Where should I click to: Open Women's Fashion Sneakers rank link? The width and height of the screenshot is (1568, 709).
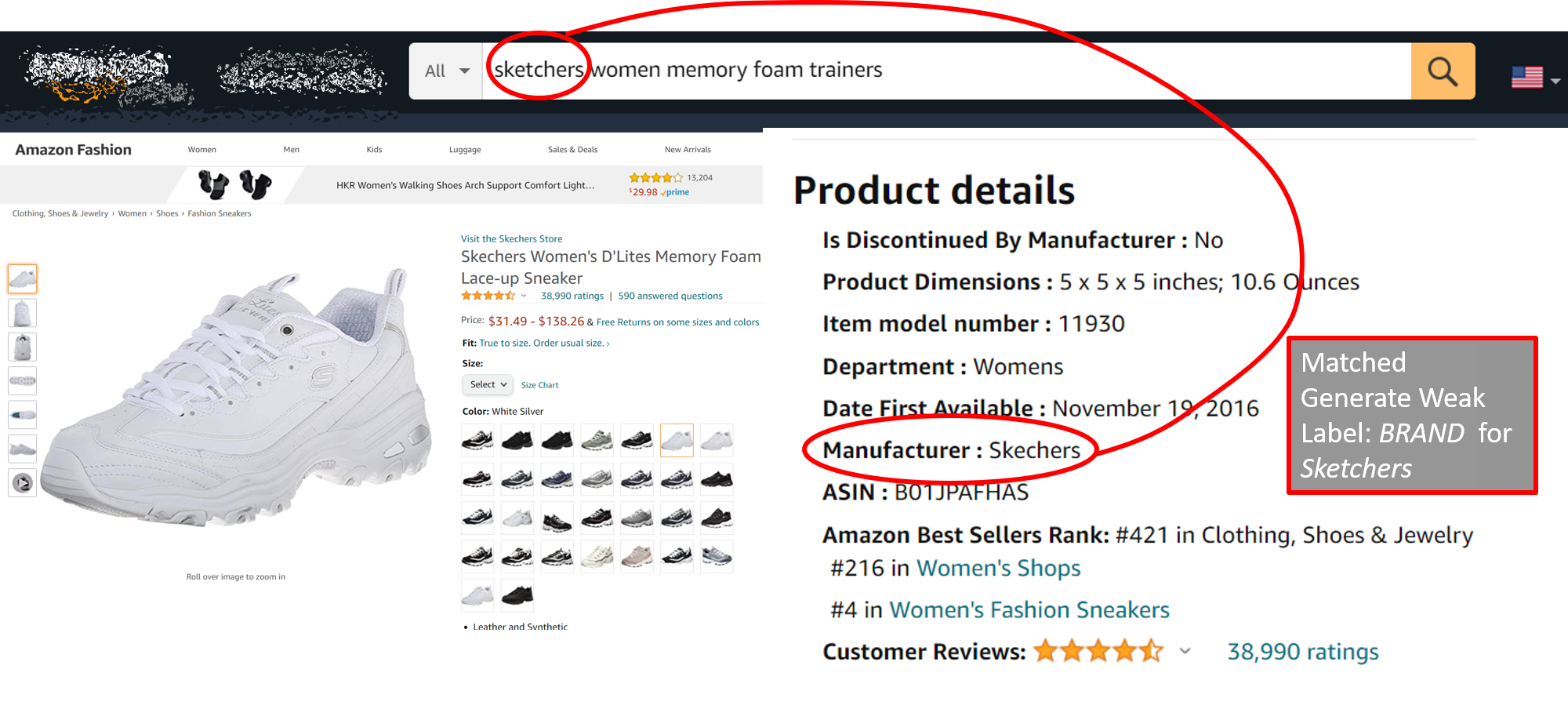pyautogui.click(x=1029, y=609)
